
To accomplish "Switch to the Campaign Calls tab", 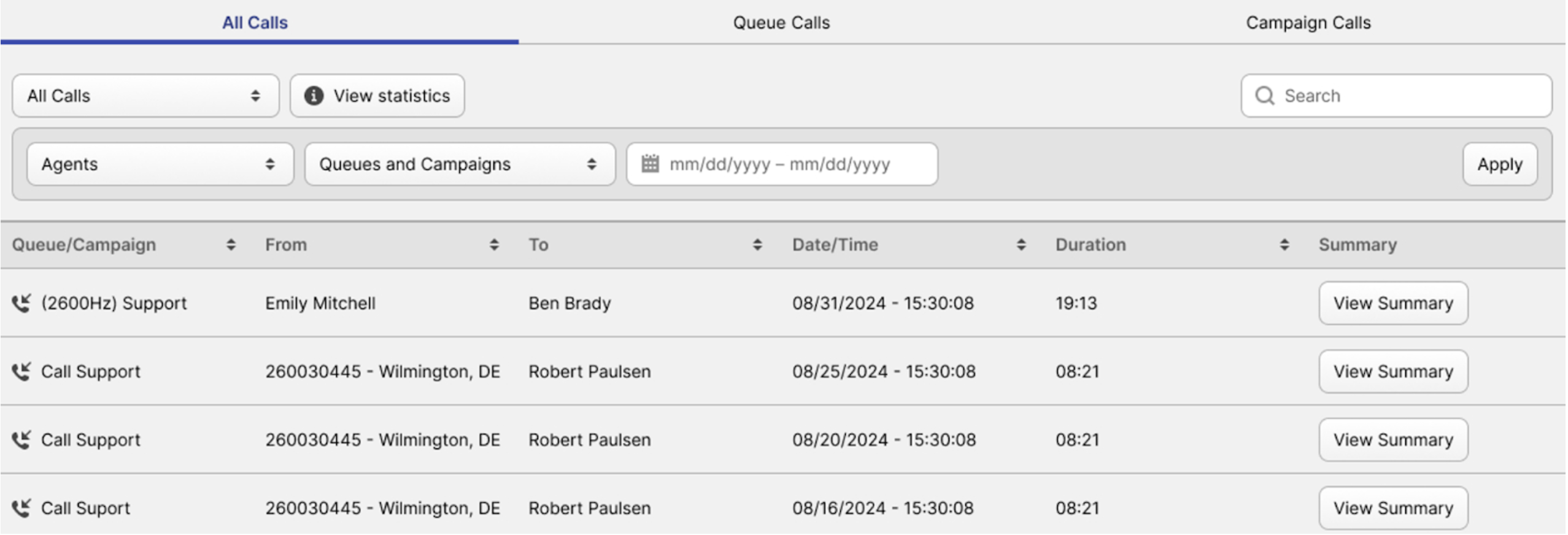I will (1308, 23).
